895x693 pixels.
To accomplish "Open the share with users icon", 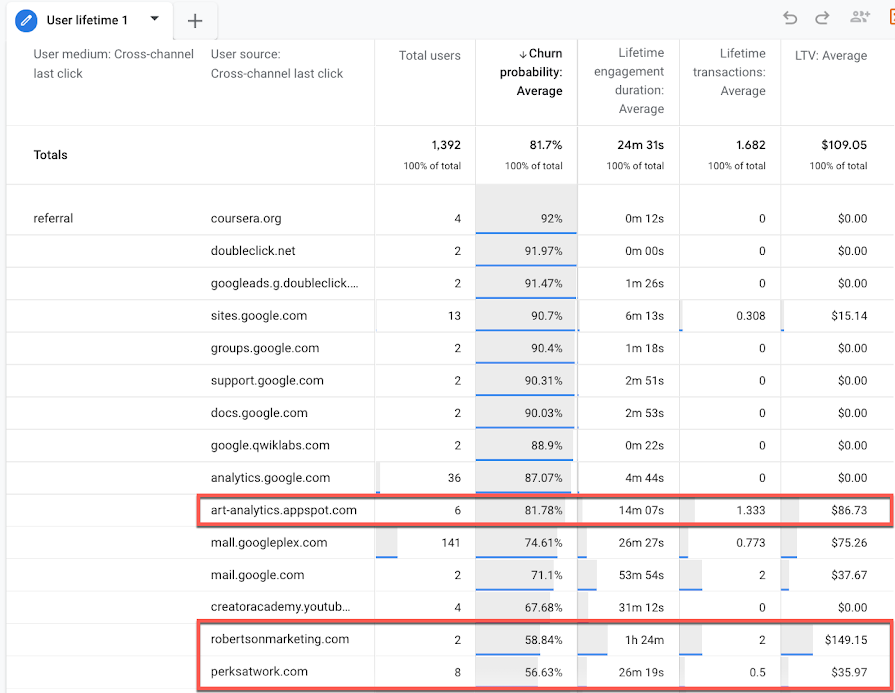I will [x=860, y=17].
